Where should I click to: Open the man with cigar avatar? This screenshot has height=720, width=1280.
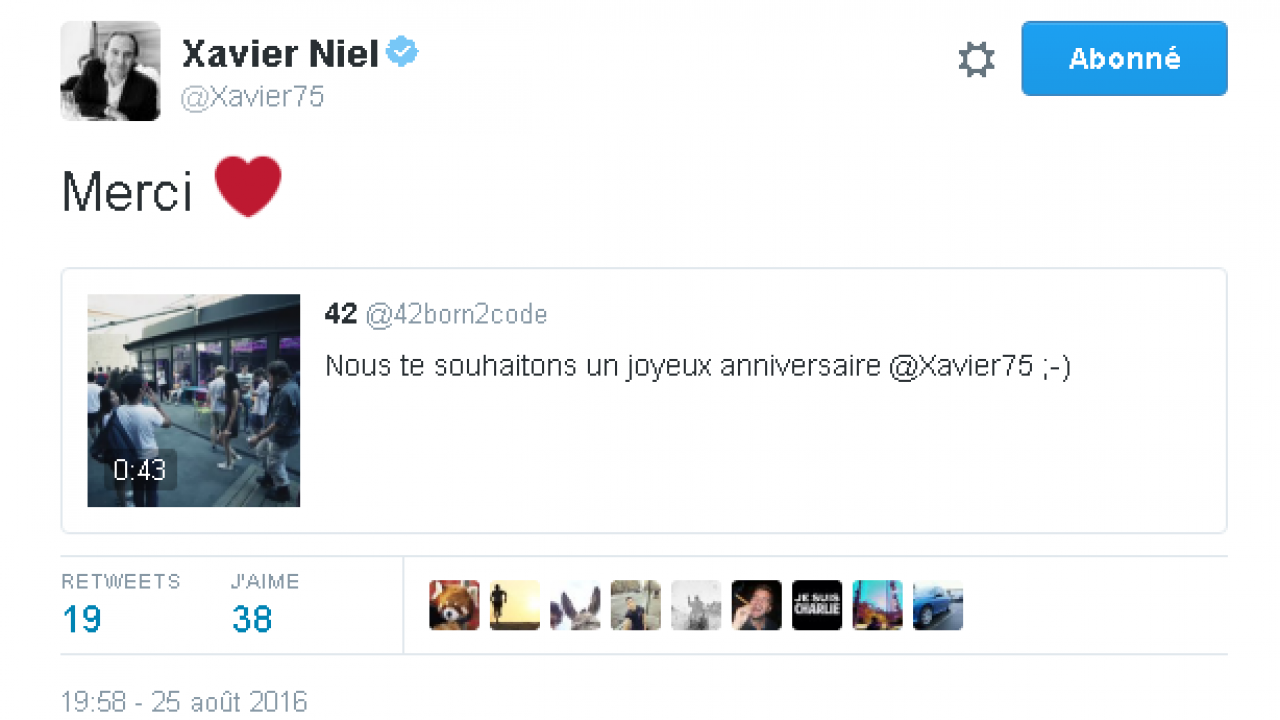click(x=757, y=605)
